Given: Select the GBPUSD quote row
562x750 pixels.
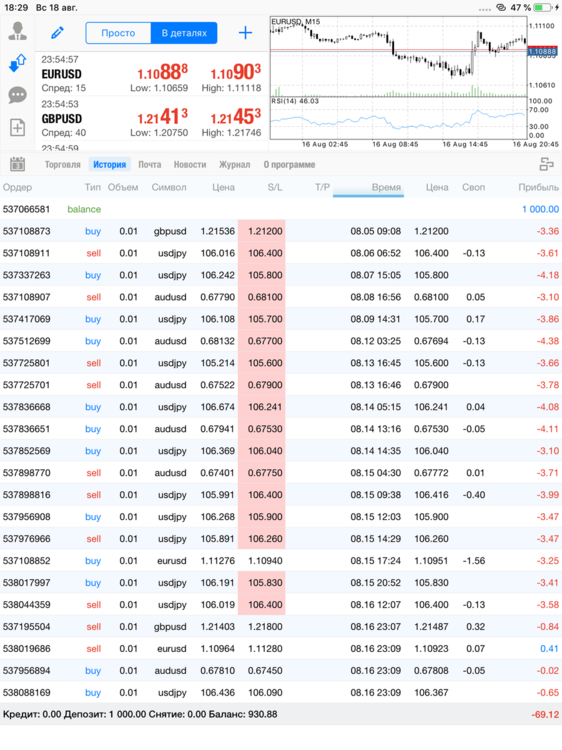Looking at the screenshot, I should pyautogui.click(x=152, y=118).
